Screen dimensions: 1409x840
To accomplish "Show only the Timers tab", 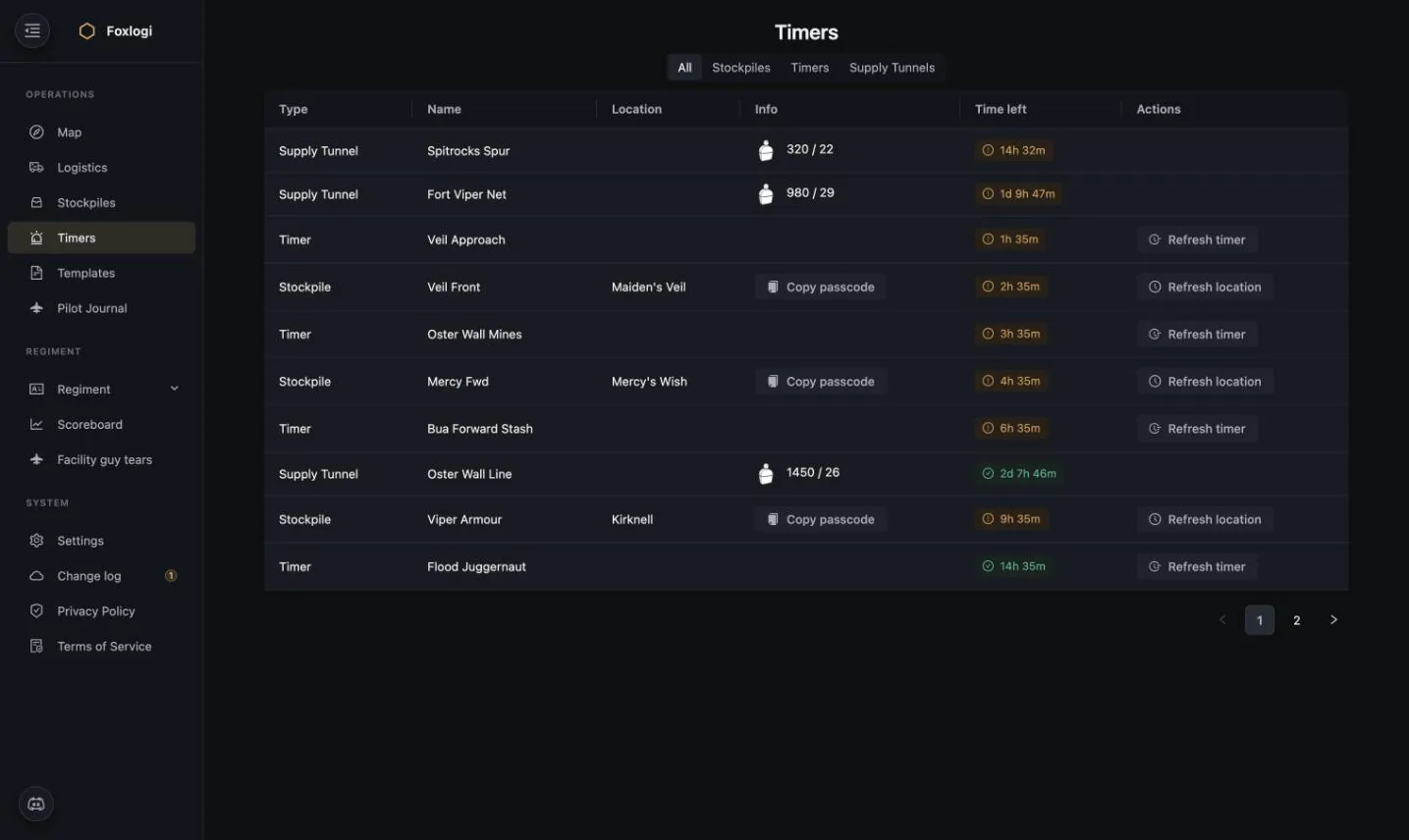I will (x=810, y=68).
